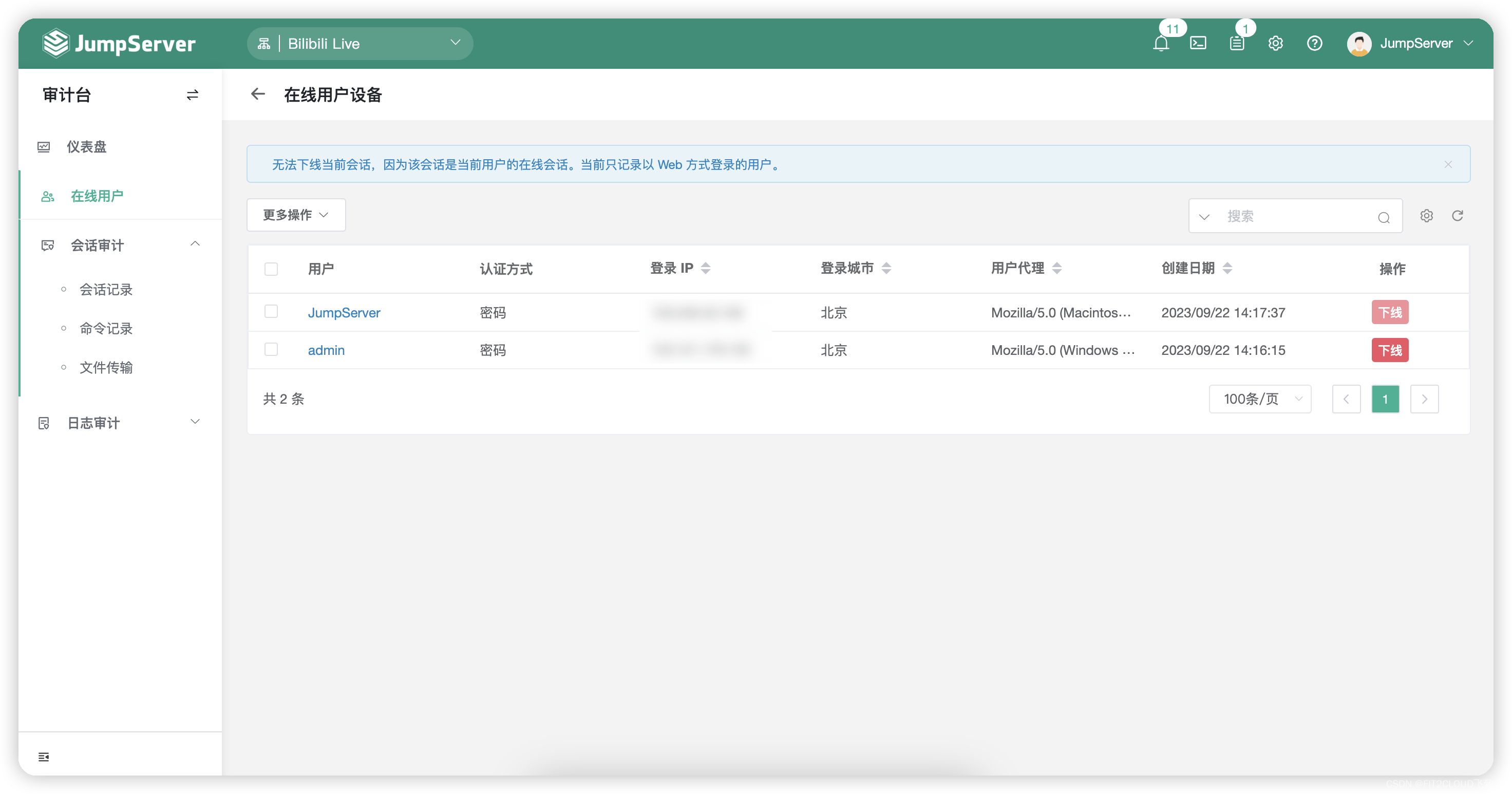Open 会话记录 in sidebar
This screenshot has height=794, width=1512.
tap(106, 289)
